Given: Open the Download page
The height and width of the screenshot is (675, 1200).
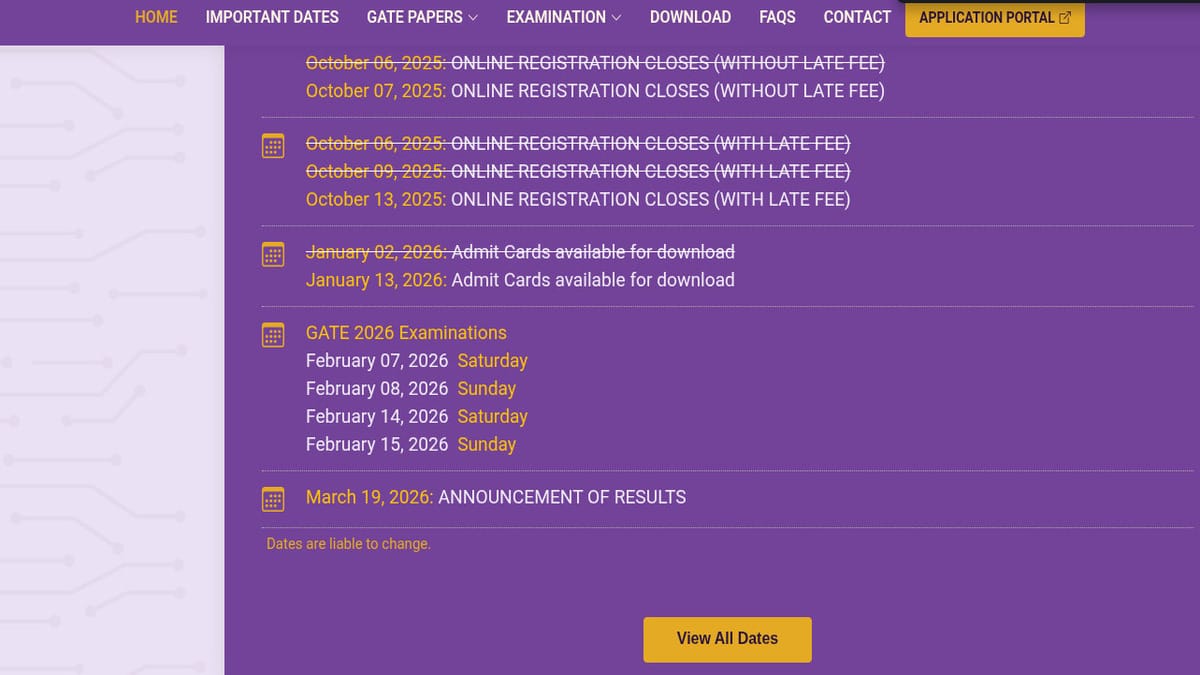Looking at the screenshot, I should pyautogui.click(x=690, y=17).
